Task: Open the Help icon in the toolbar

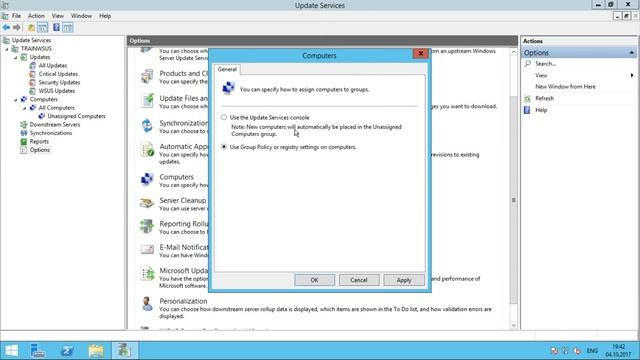Action: [56, 27]
